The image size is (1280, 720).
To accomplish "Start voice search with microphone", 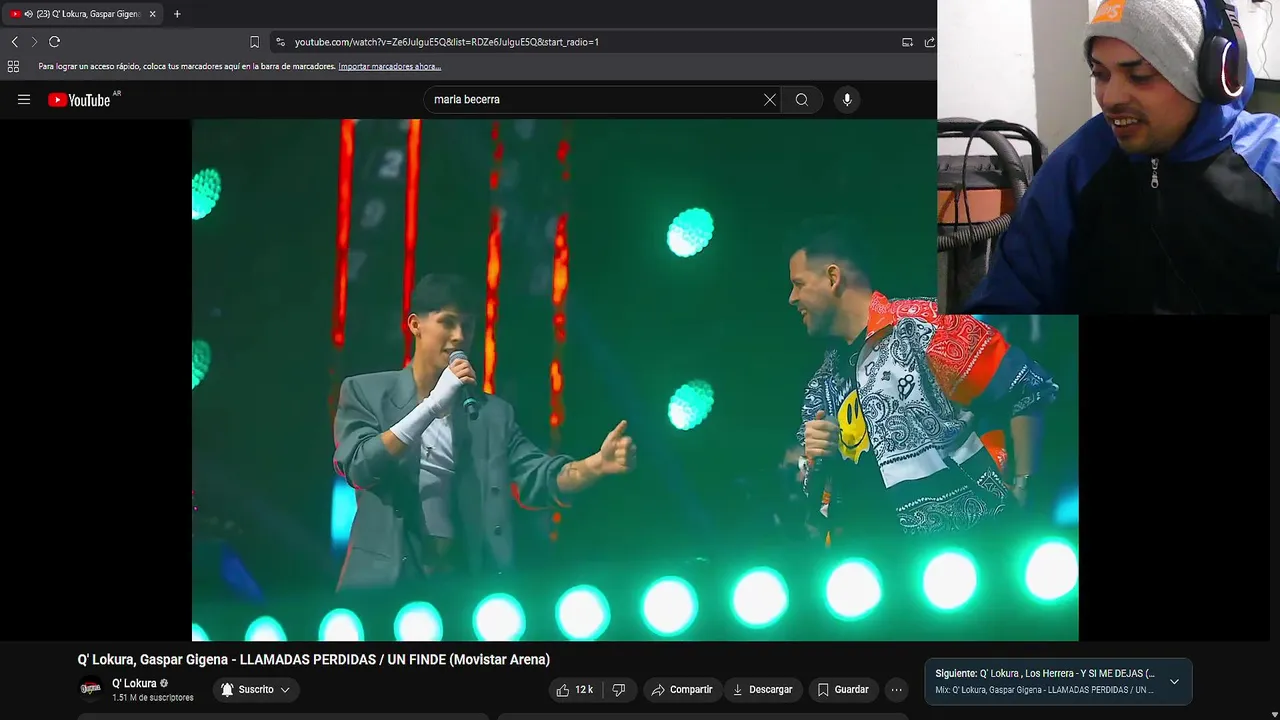I will (847, 99).
